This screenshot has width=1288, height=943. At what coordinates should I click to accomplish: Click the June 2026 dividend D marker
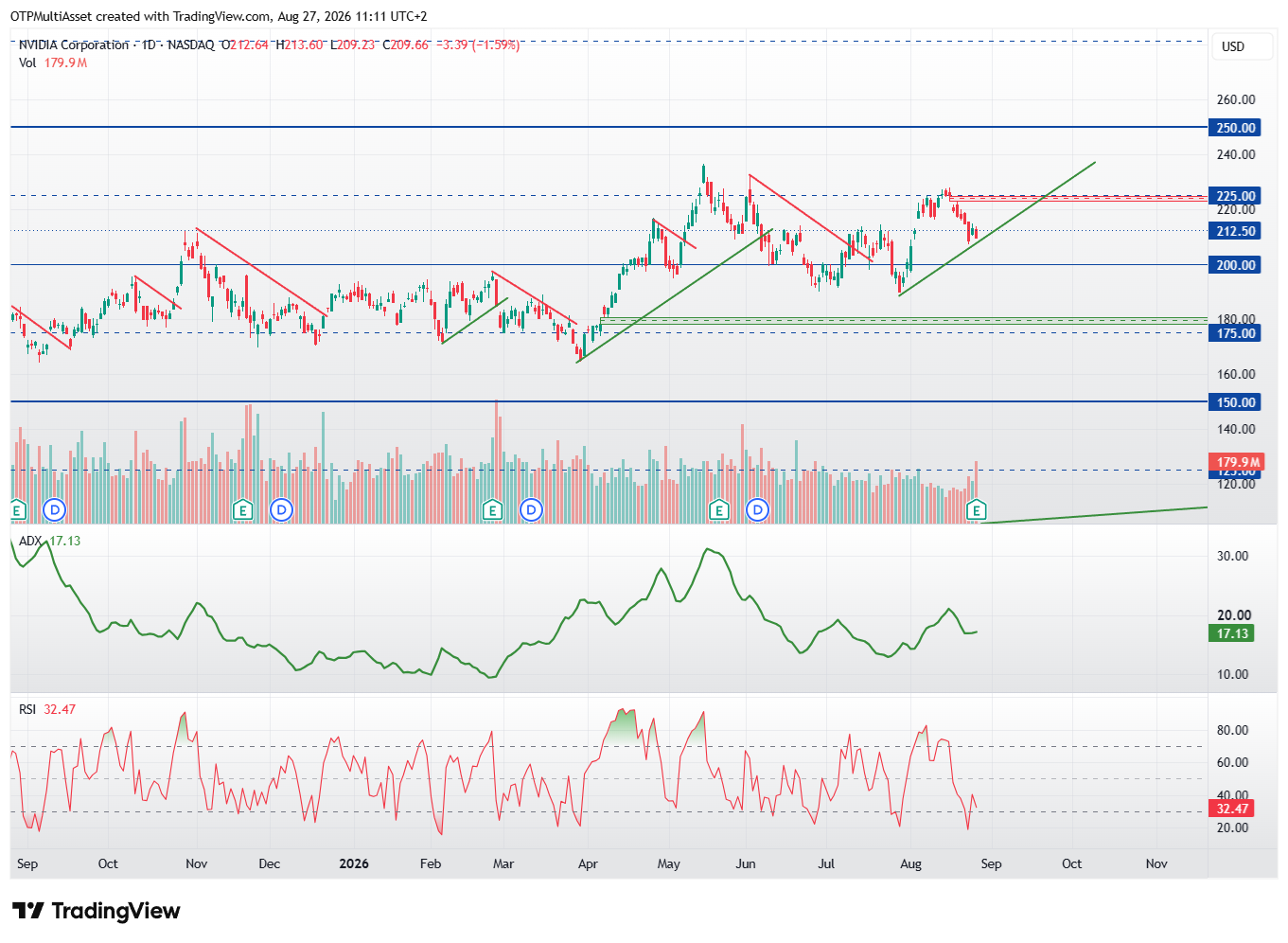point(757,510)
